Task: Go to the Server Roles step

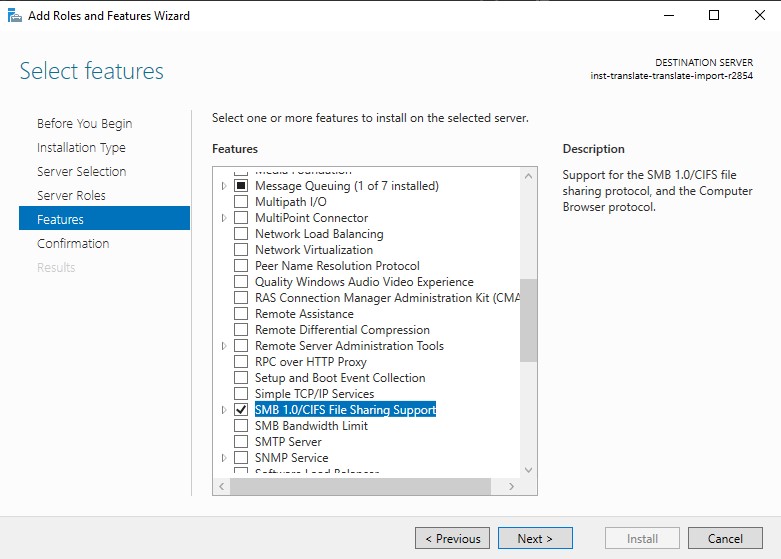Action: click(x=71, y=195)
